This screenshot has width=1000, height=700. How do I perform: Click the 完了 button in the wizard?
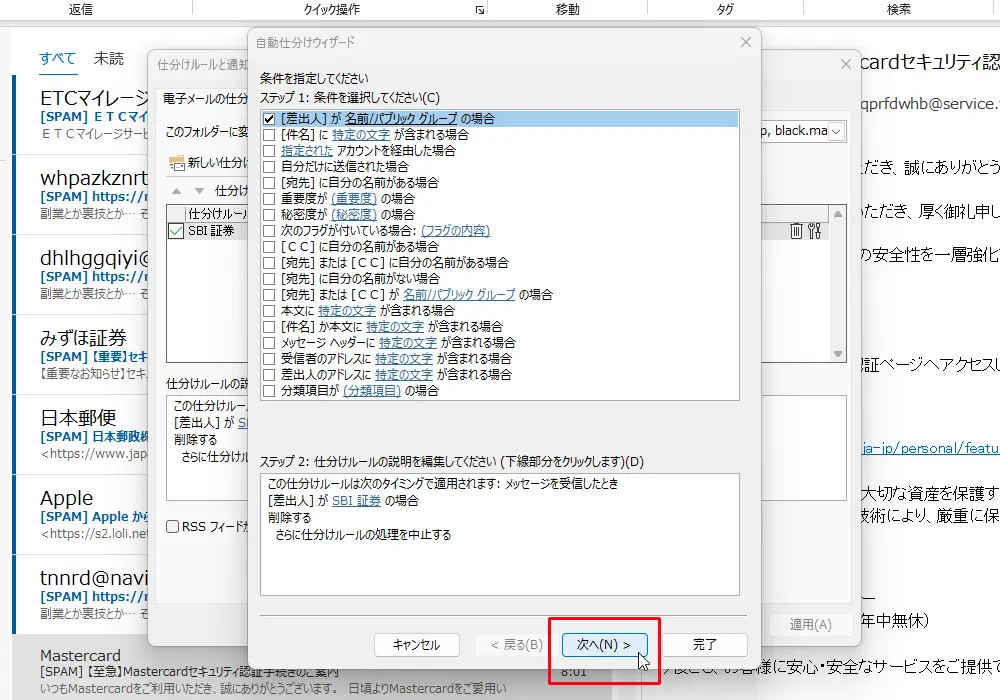(705, 645)
